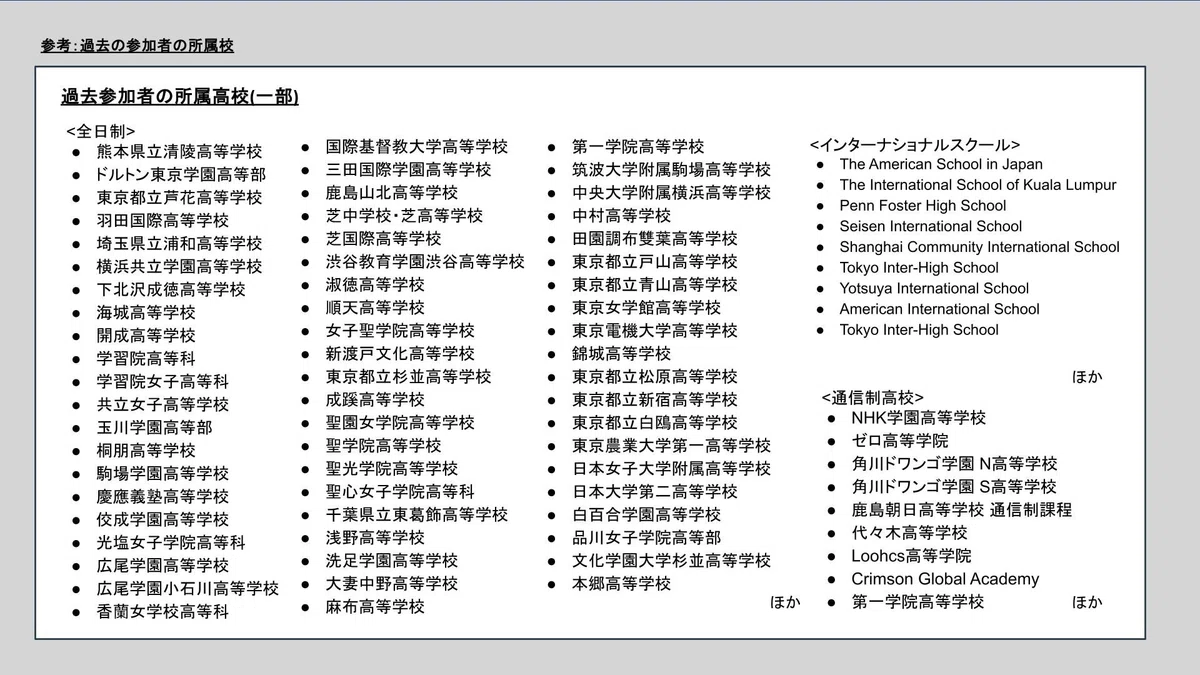This screenshot has height=675, width=1200.
Task: Select the entry 芝中学校・芝高等学校
Action: 404,216
